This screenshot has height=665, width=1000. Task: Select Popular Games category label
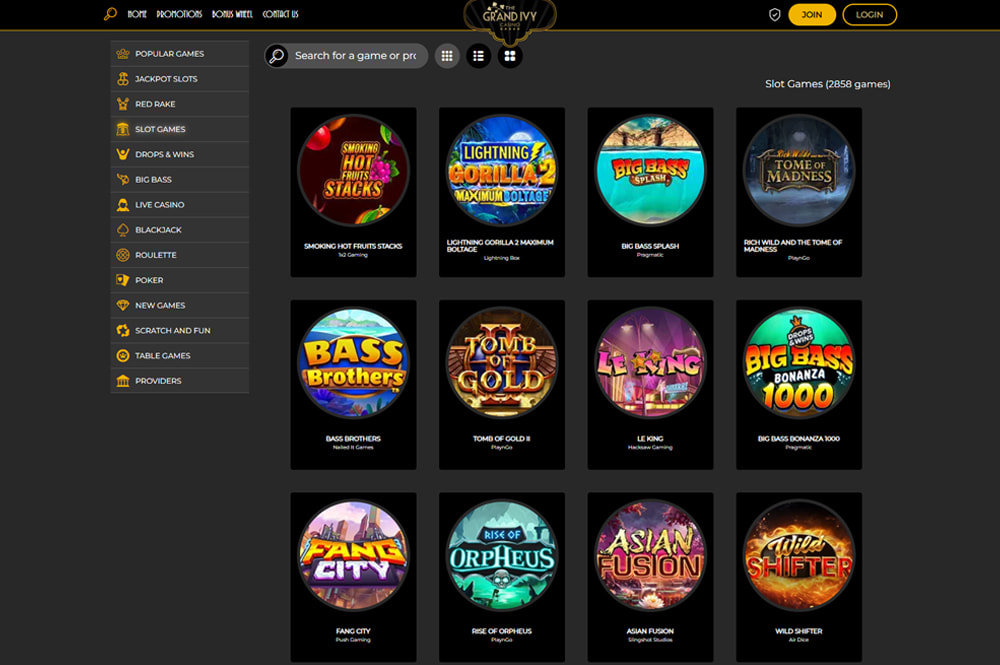click(170, 54)
